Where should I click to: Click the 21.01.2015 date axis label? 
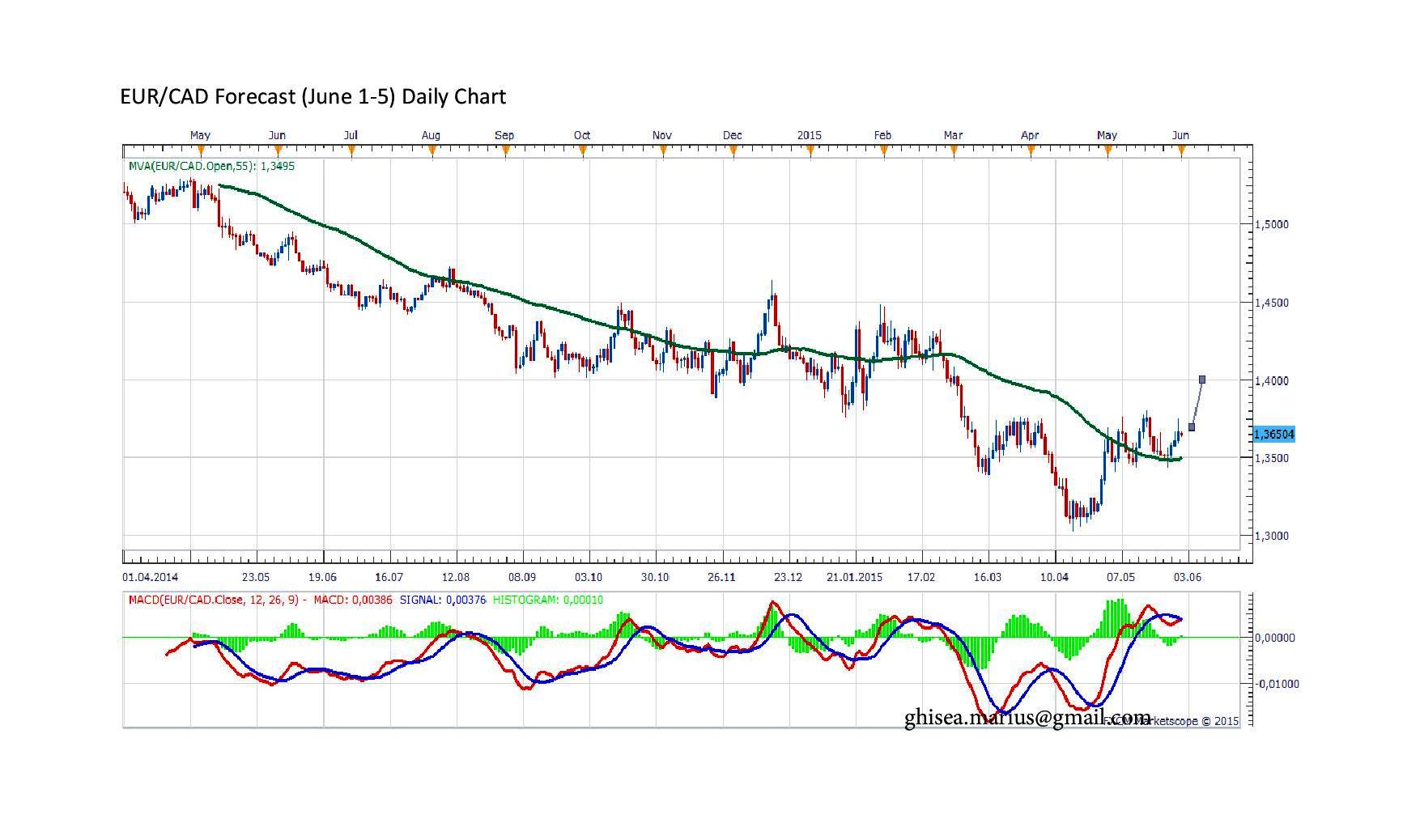pos(855,577)
